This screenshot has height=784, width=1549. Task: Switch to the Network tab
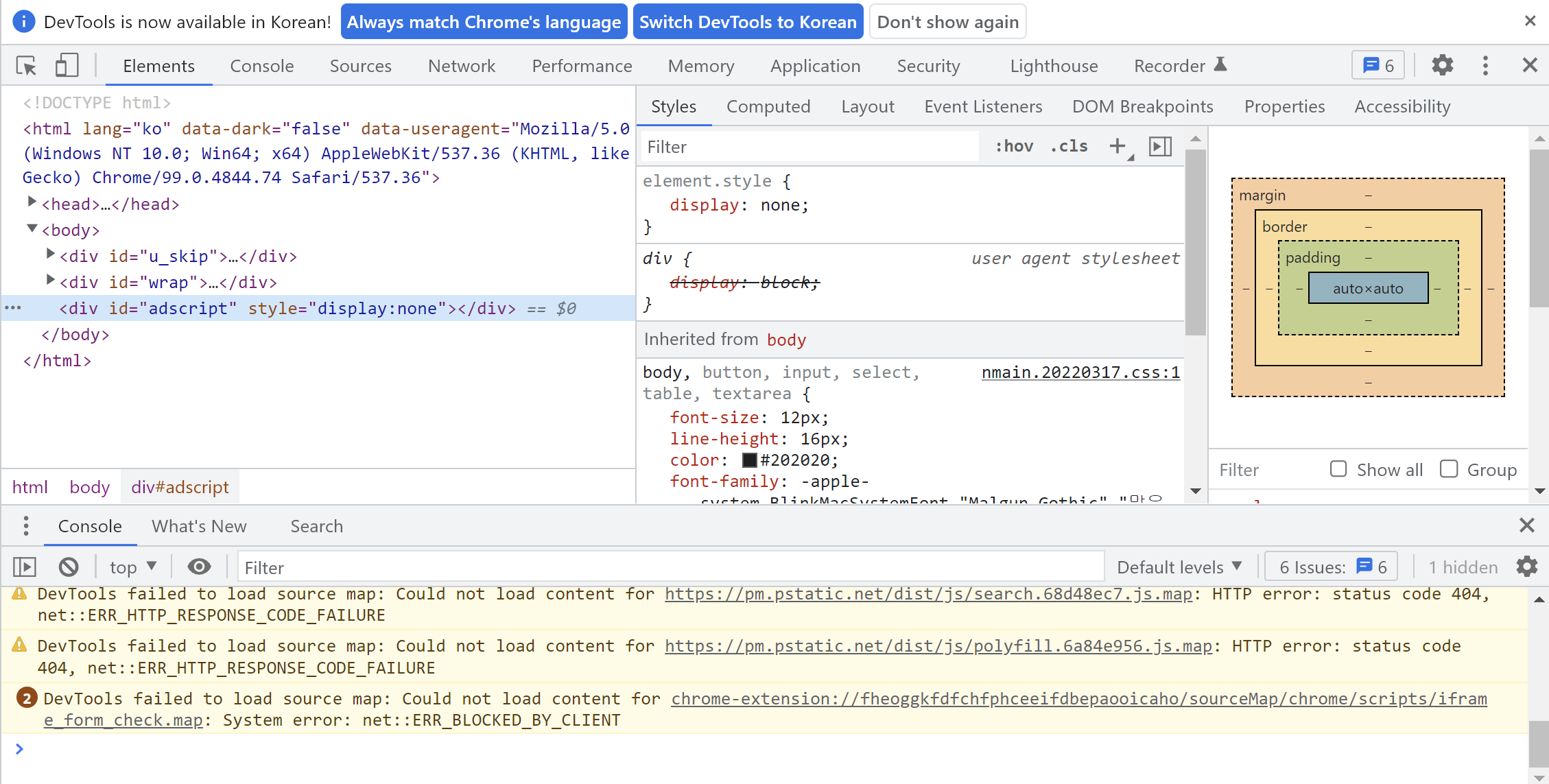coord(461,66)
